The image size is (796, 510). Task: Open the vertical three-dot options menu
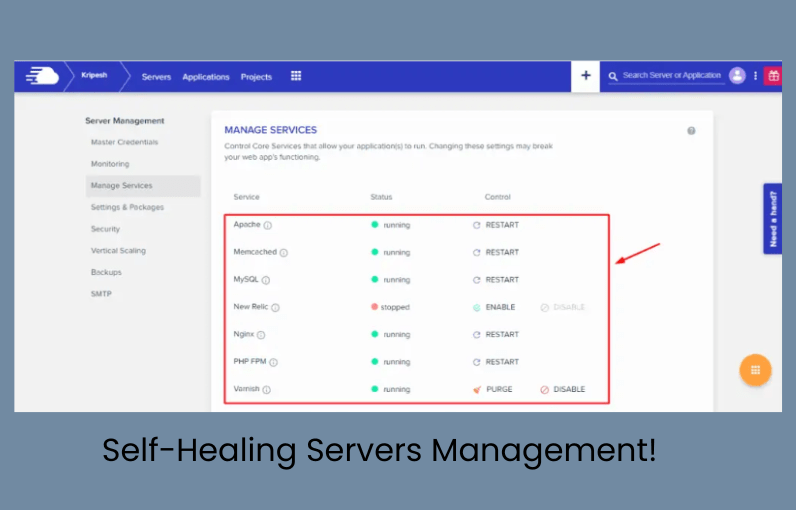(x=755, y=76)
